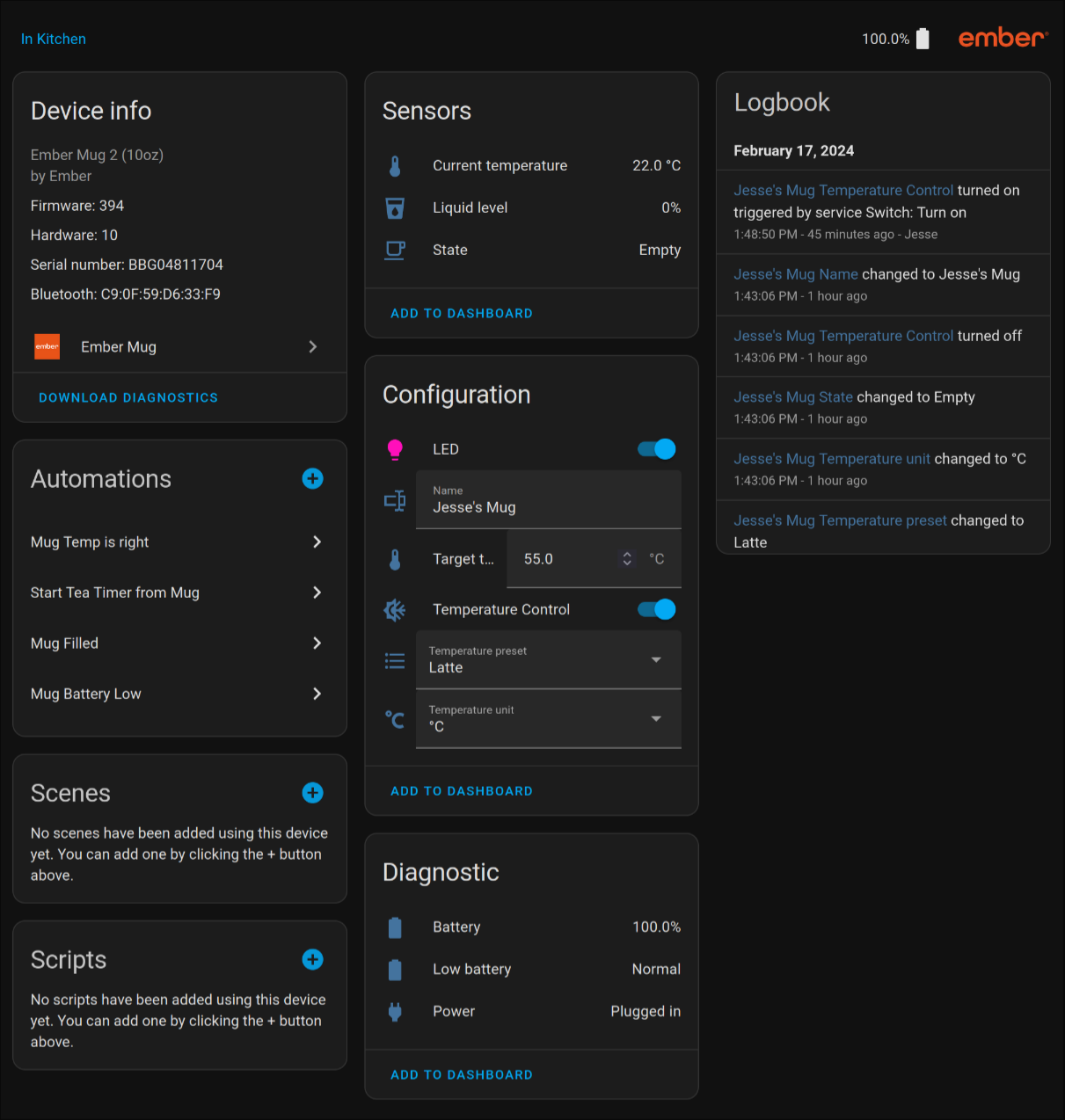1065x1120 pixels.
Task: Click the ember logo in header
Action: pos(1003,38)
